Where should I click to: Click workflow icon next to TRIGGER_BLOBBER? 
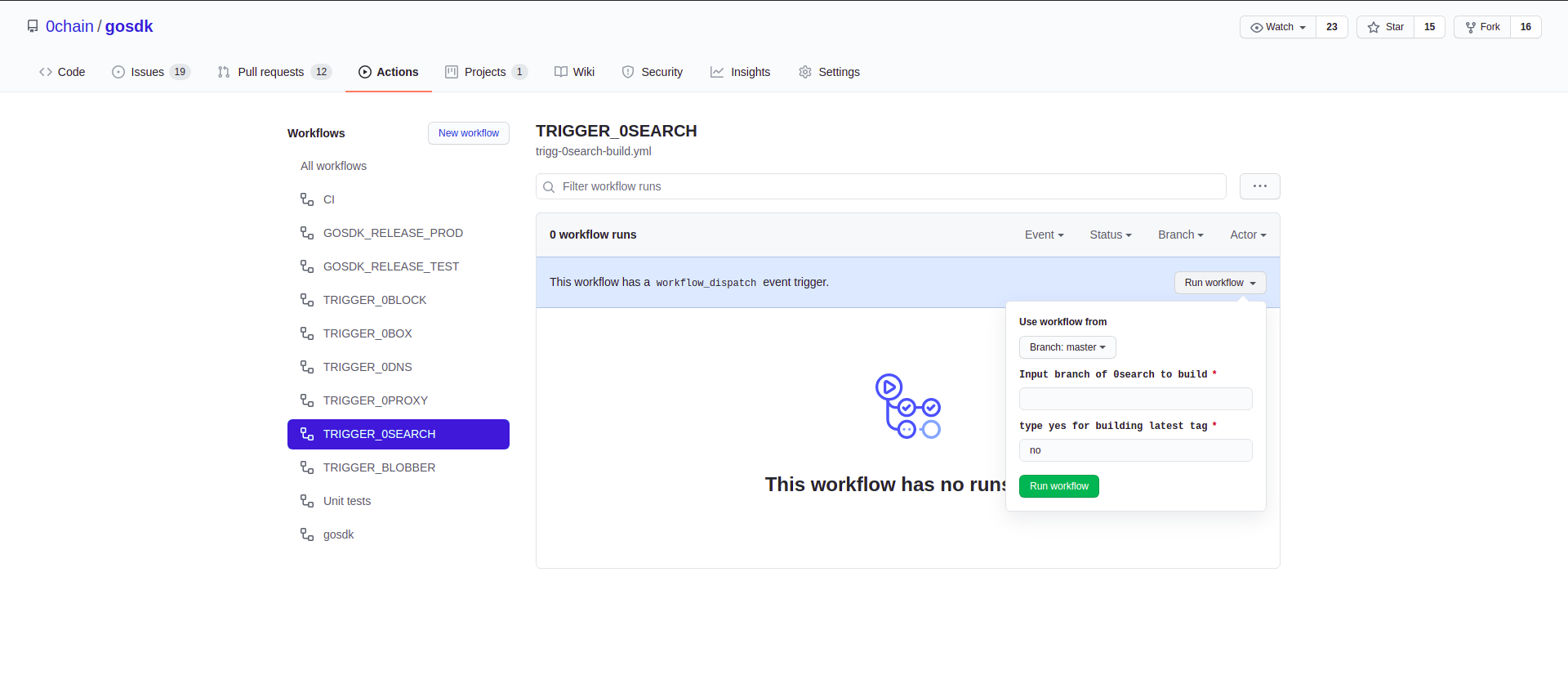pos(307,467)
